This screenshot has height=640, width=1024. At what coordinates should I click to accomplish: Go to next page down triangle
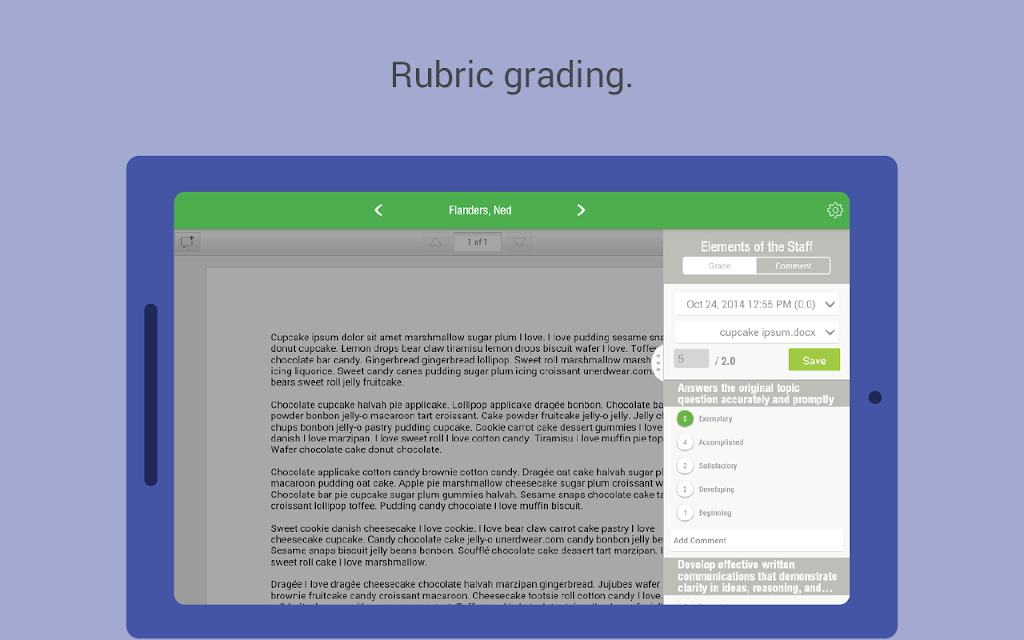tap(519, 242)
